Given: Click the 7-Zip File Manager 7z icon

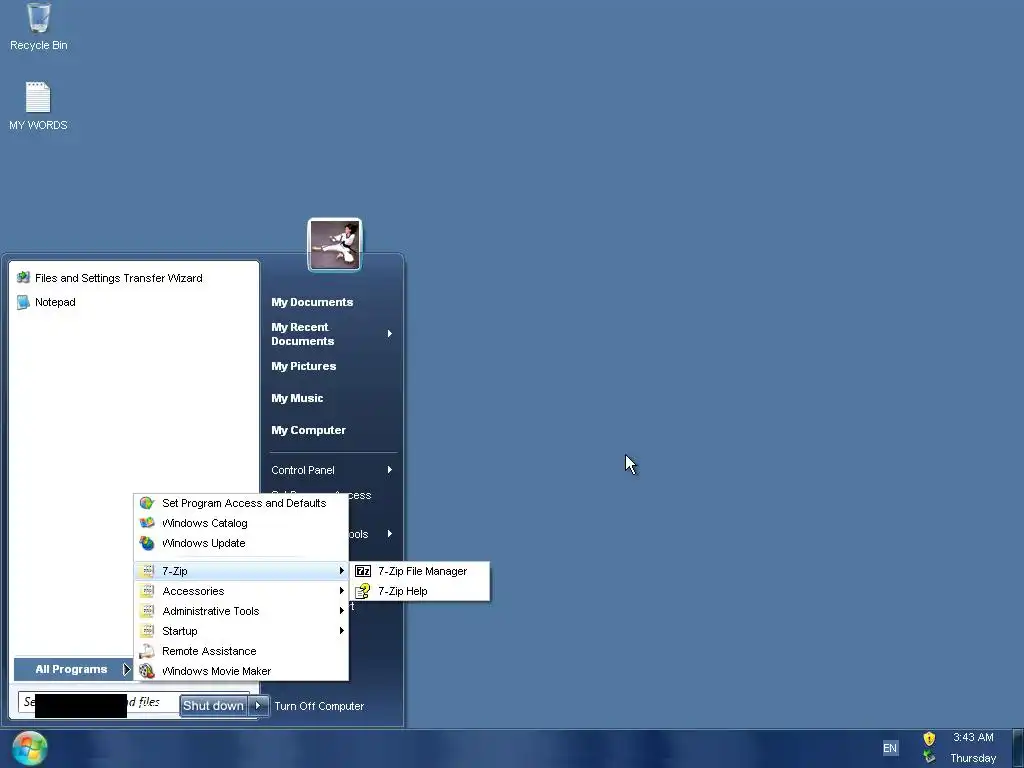Looking at the screenshot, I should [362, 571].
